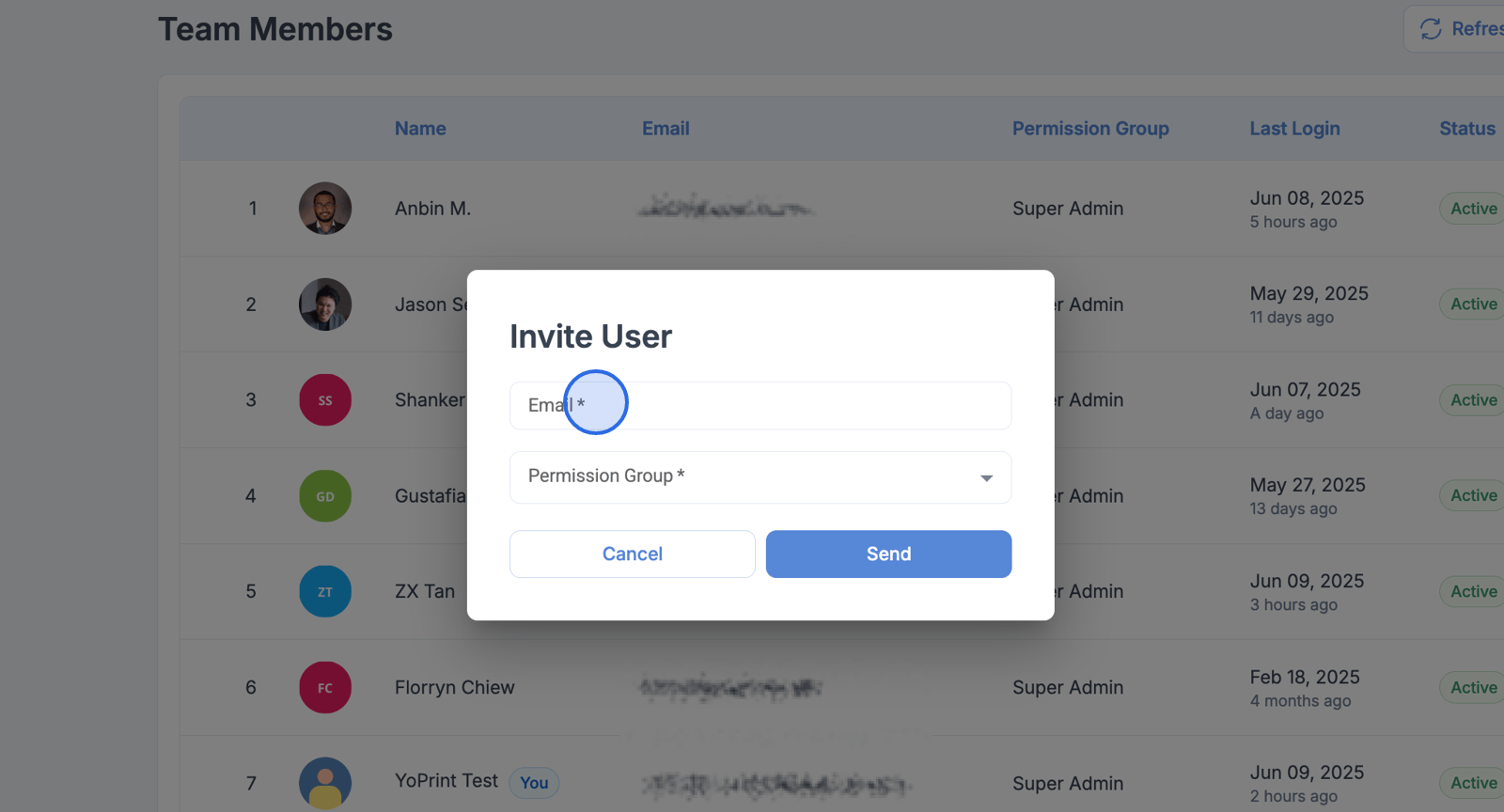Click the Email input field
1504x812 pixels.
click(760, 405)
